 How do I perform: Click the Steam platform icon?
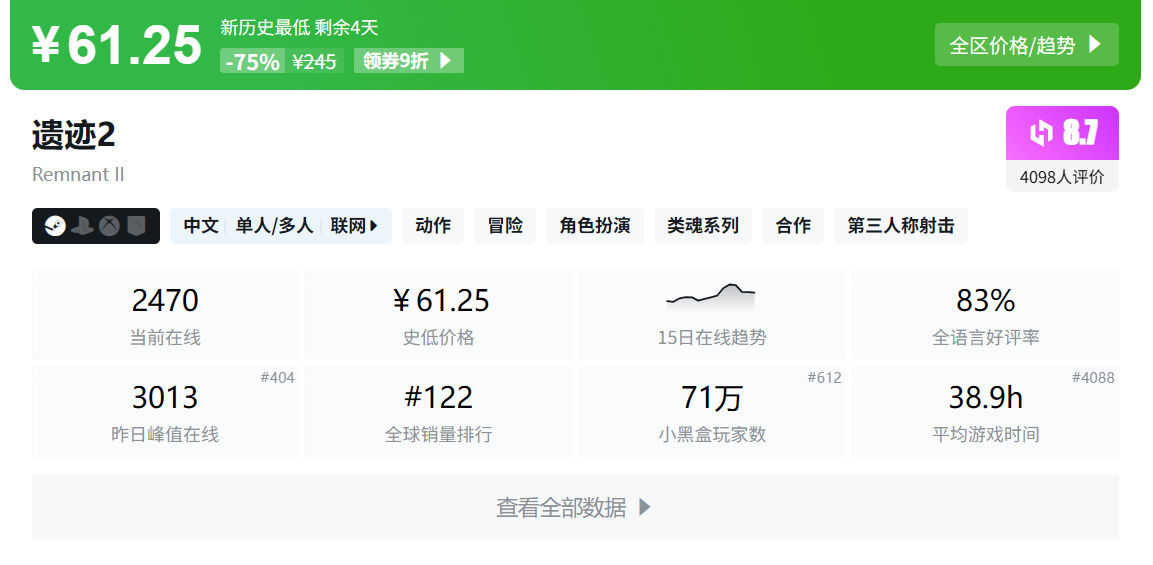56,226
